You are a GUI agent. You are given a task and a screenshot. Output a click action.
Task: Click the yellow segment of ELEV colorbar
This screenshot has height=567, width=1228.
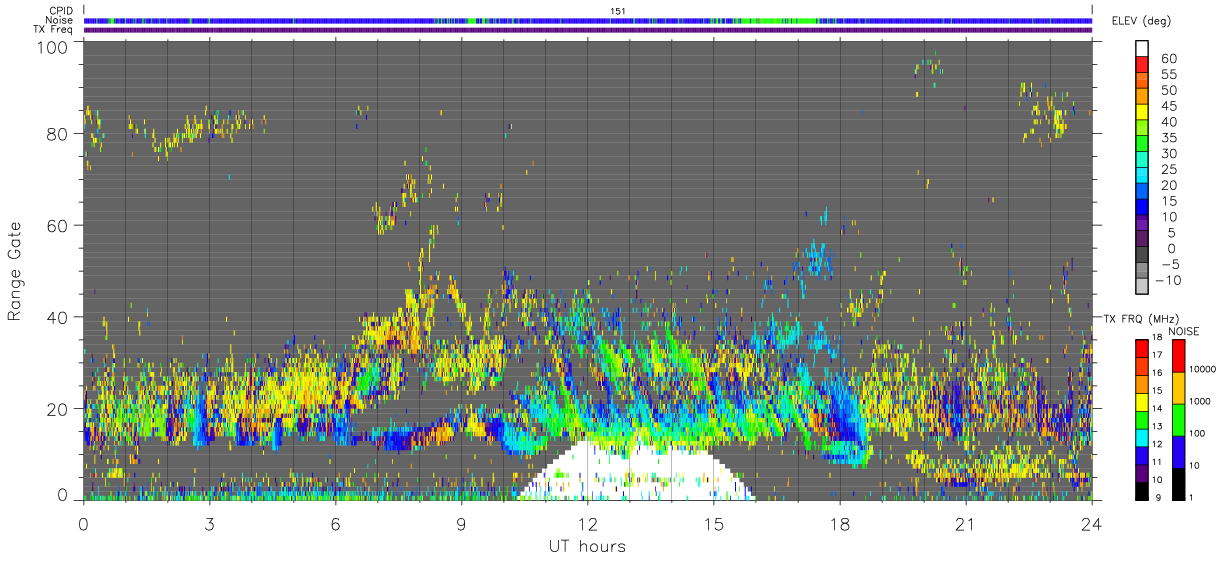point(1142,113)
